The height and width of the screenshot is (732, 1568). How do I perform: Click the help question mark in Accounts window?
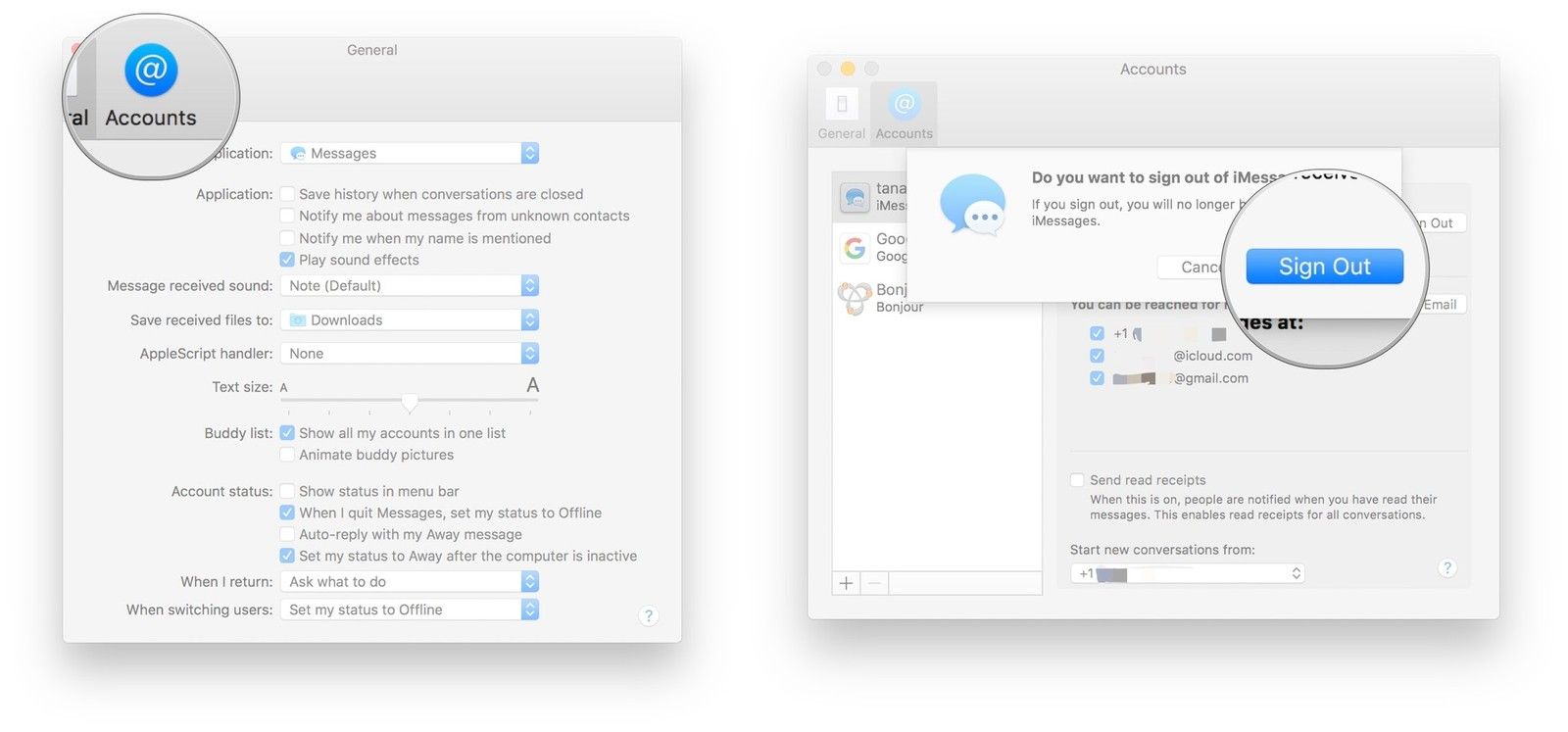(1446, 568)
